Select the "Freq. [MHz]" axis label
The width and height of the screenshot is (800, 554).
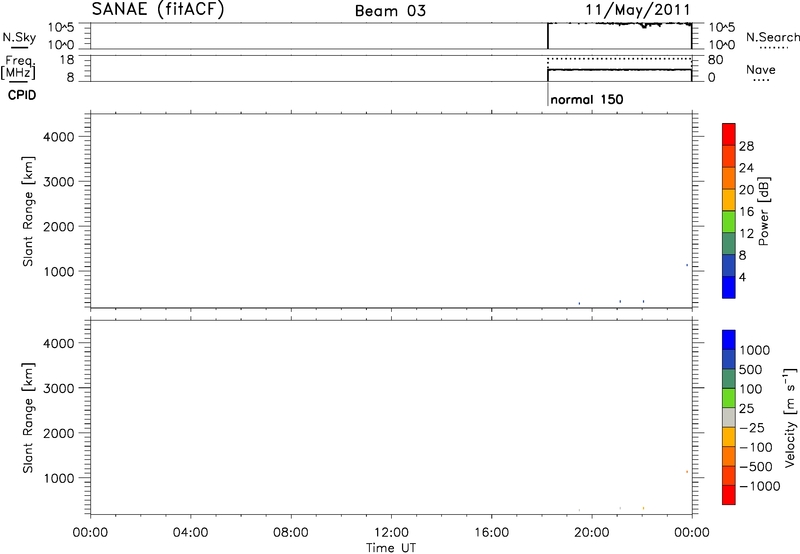tap(18, 67)
